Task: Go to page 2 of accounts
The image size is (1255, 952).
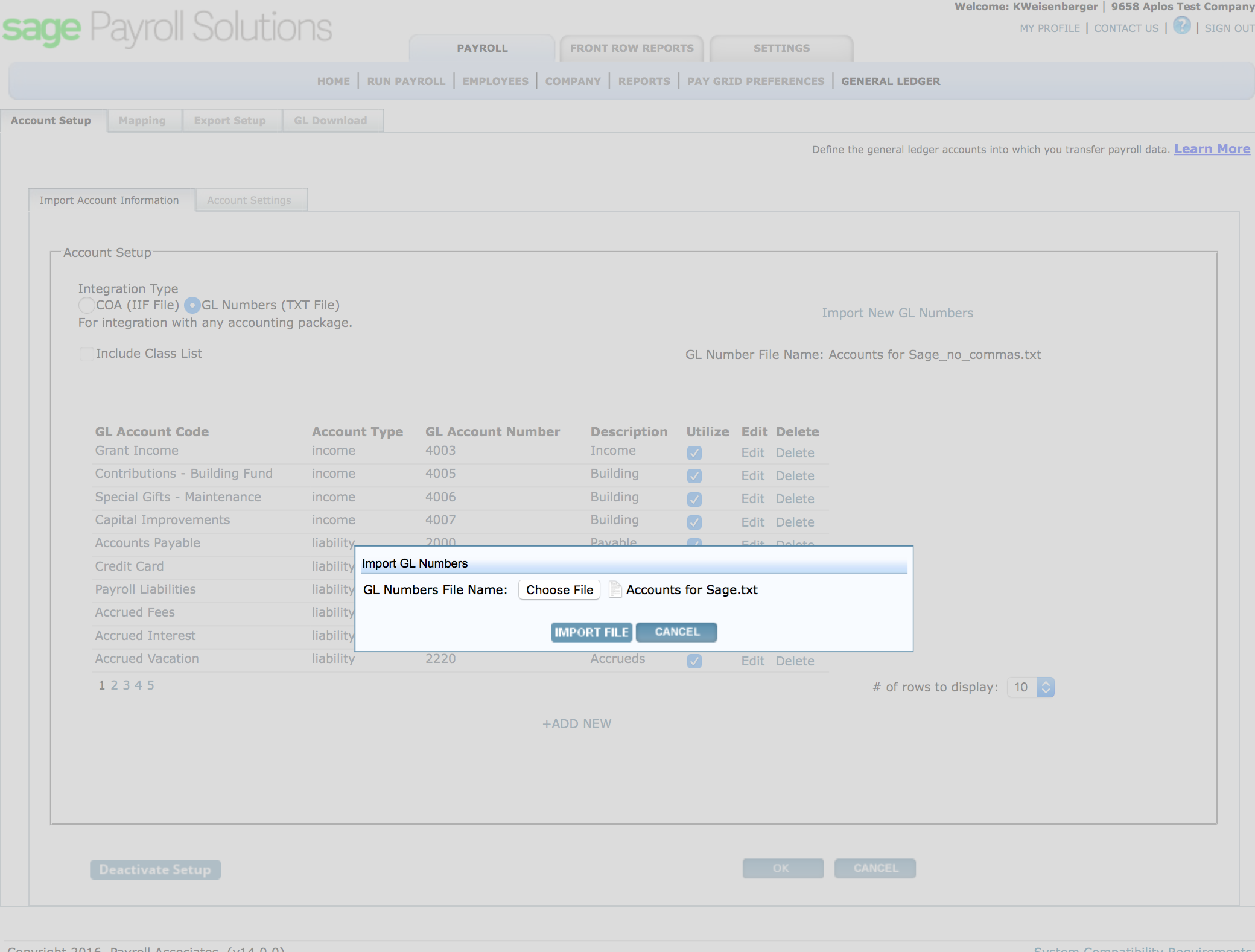Action: tap(114, 685)
